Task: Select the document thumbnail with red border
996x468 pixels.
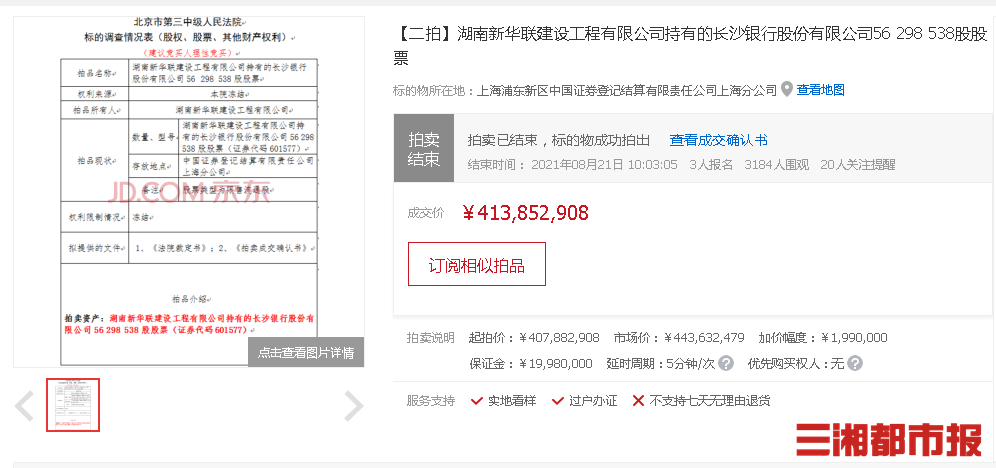Action: coord(73,405)
